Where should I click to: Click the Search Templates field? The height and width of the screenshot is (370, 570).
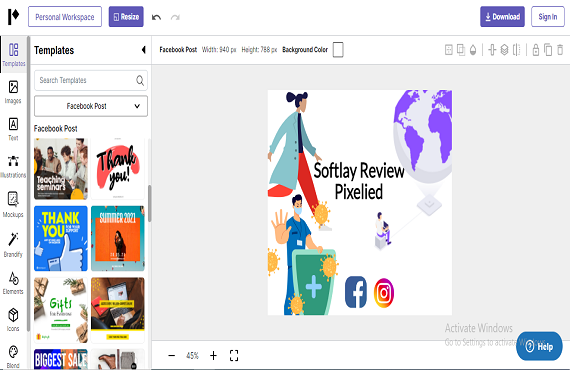click(x=91, y=80)
